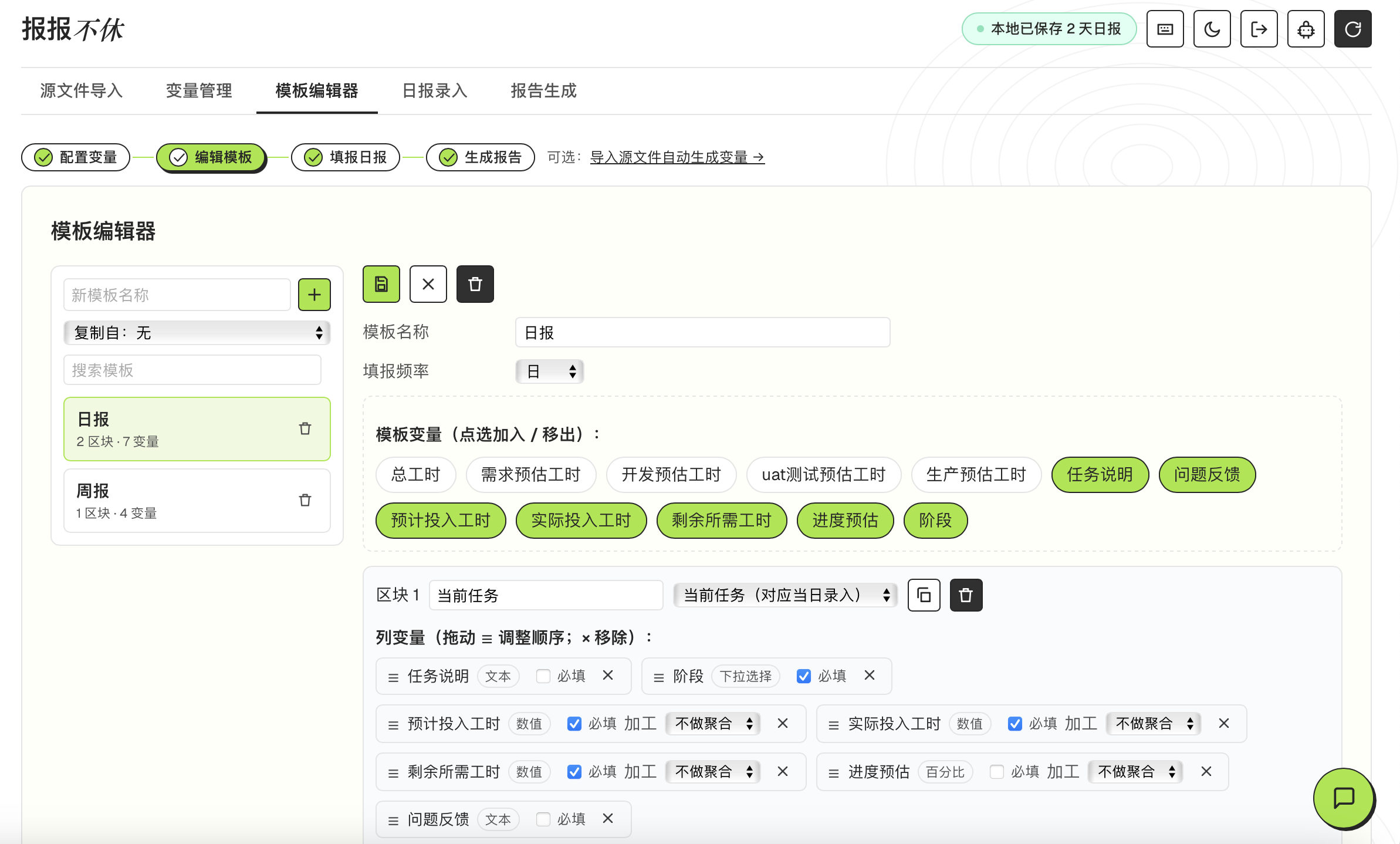1400x844 pixels.
Task: Go to the 填报日报 step
Action: coord(346,157)
